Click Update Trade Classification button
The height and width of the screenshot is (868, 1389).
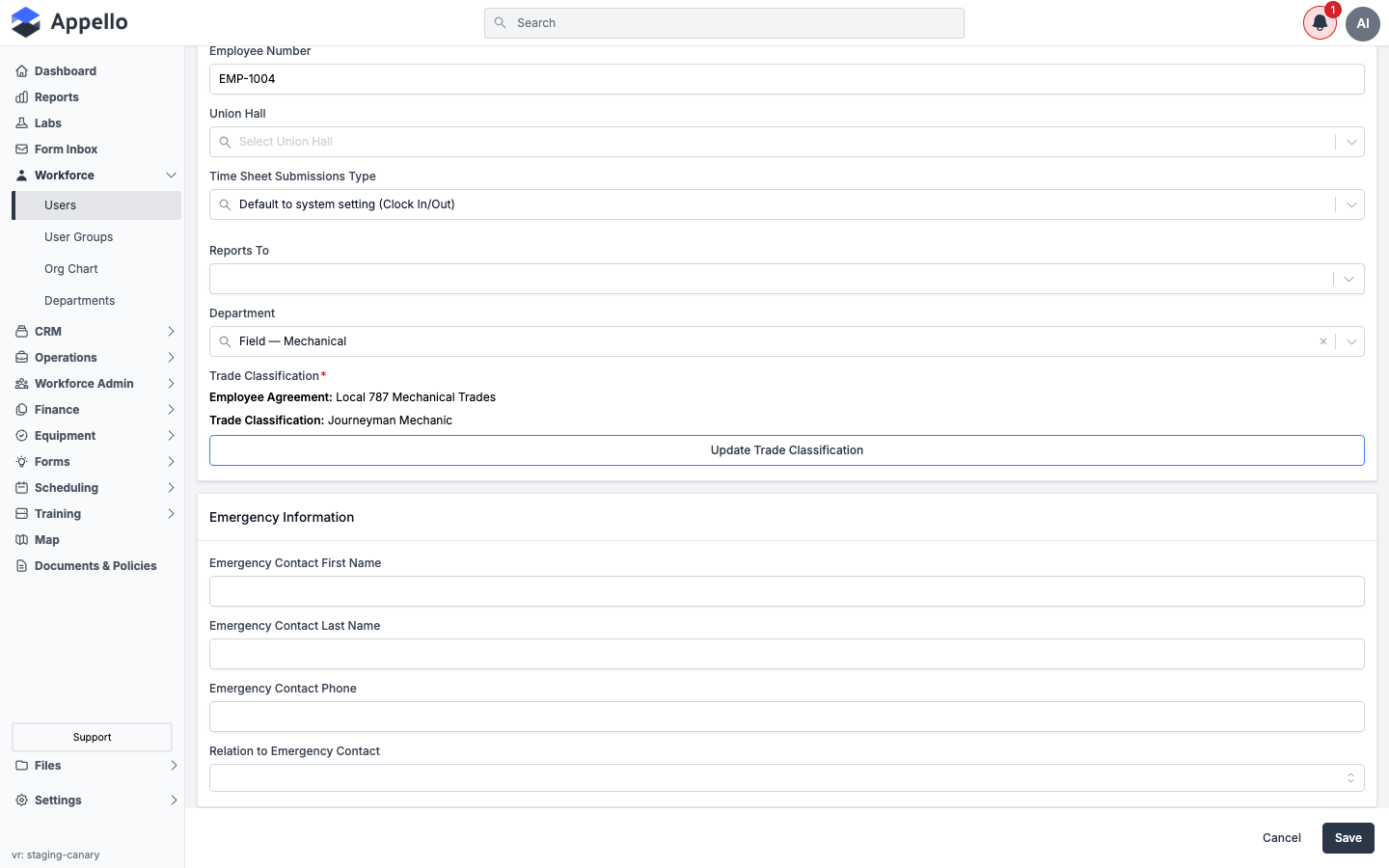(x=787, y=450)
